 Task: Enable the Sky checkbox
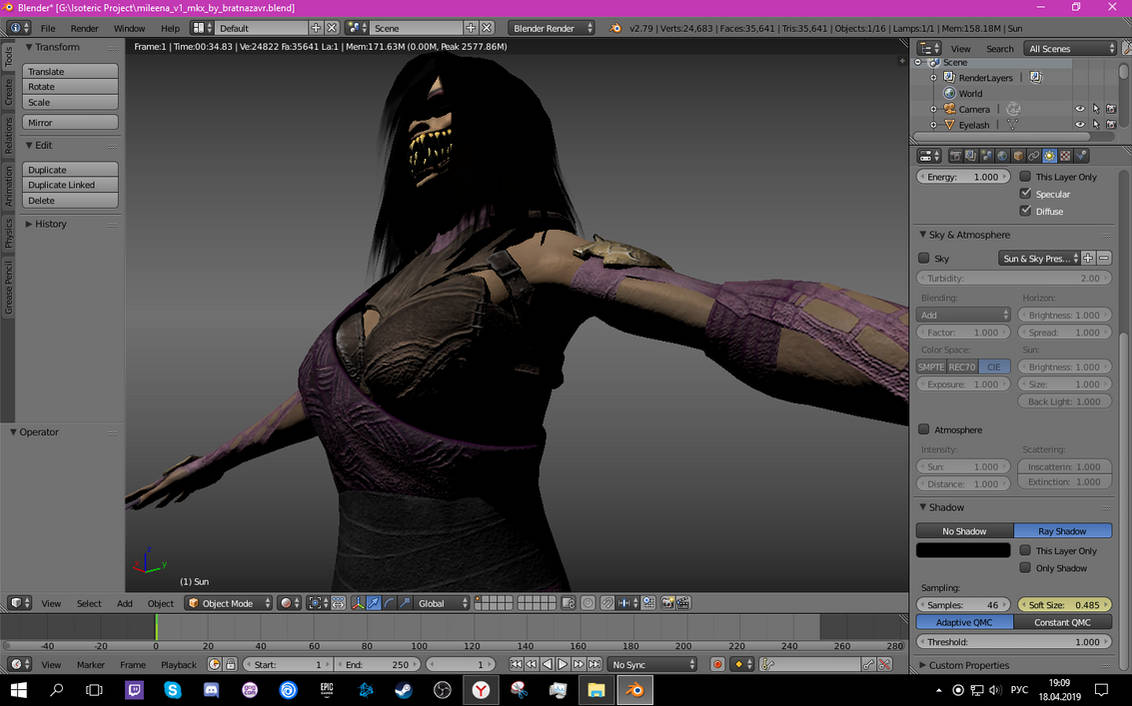pos(923,258)
